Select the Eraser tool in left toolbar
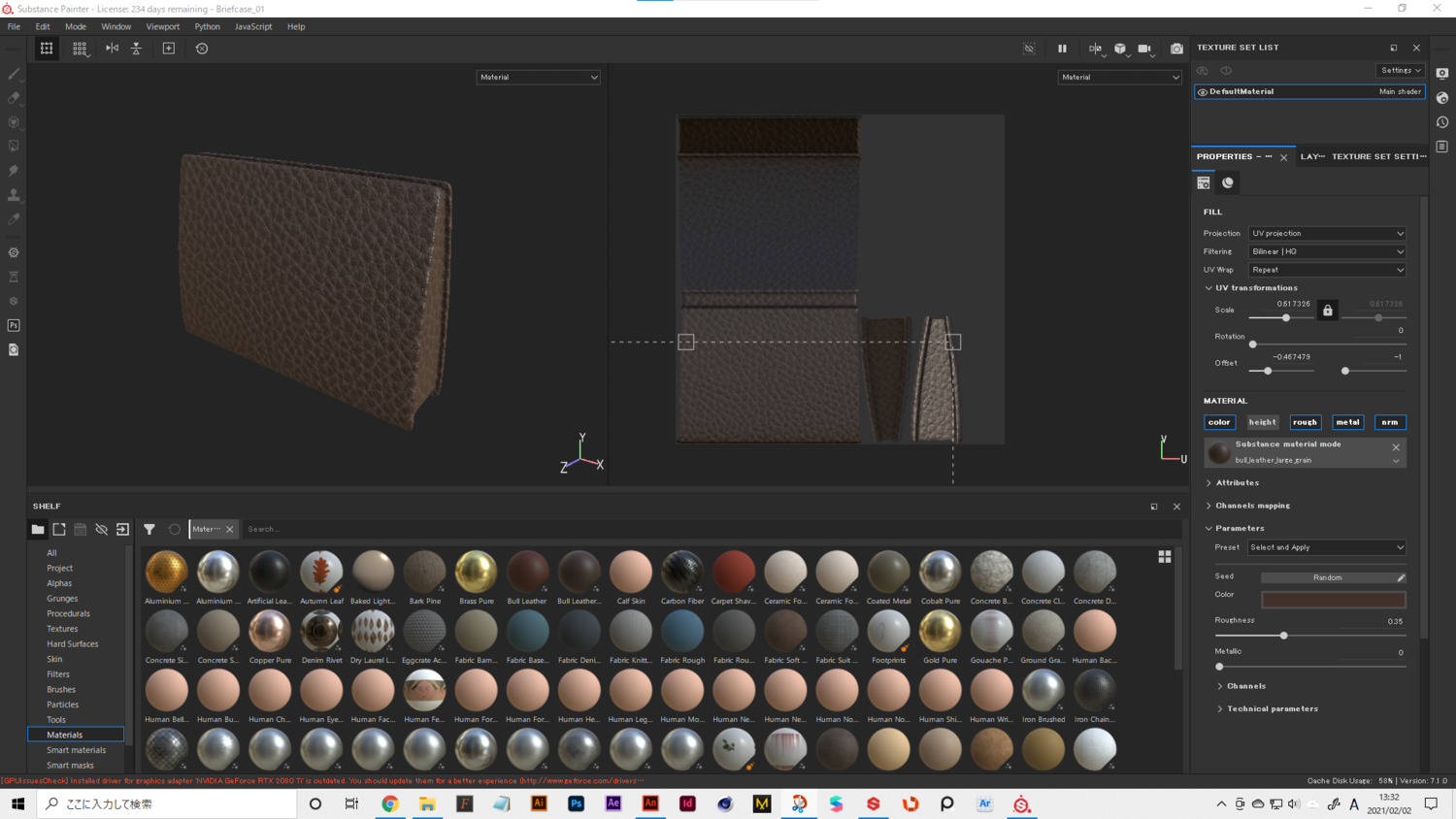Viewport: 1456px width, 819px height. 14,98
